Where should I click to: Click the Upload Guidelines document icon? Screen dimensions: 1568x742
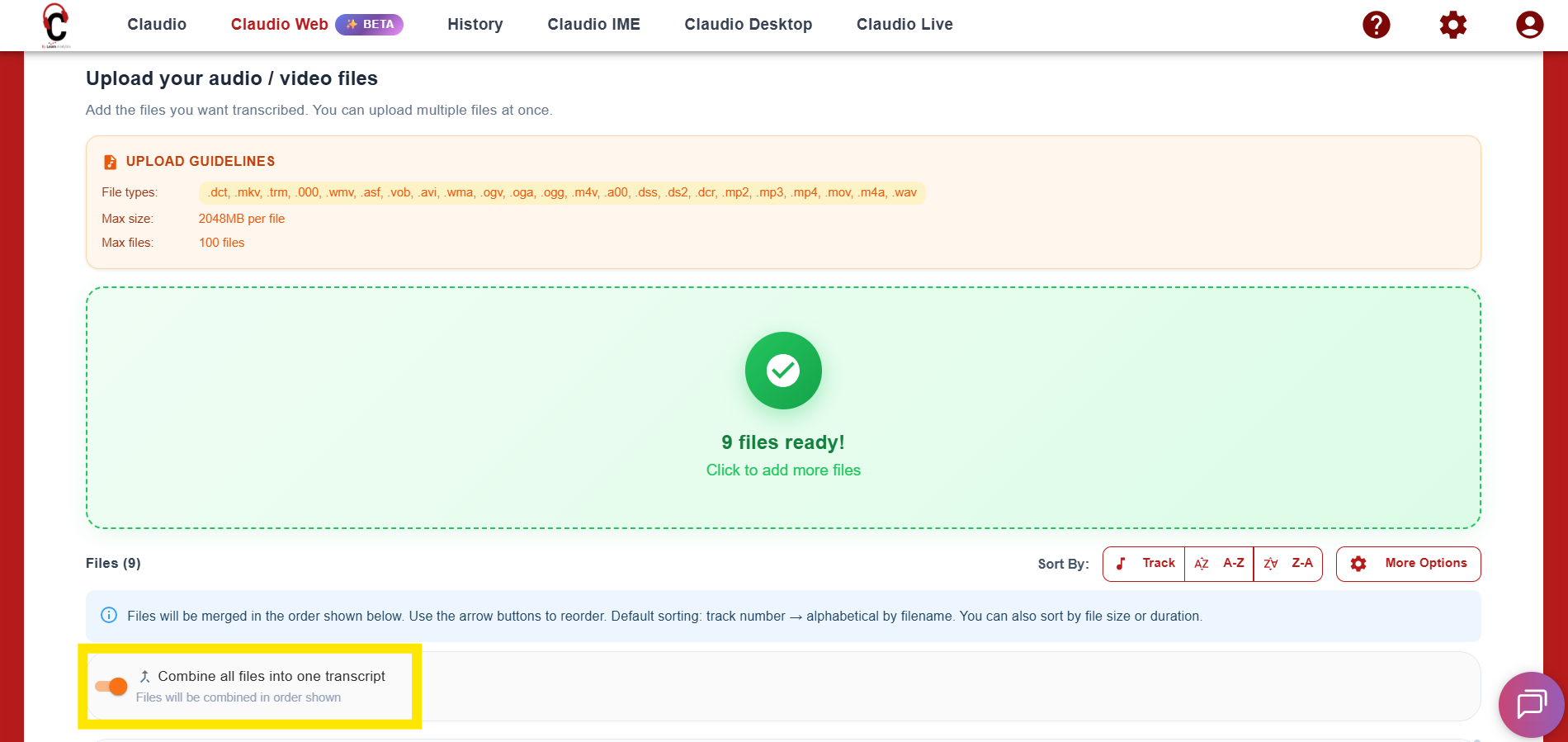coord(110,162)
